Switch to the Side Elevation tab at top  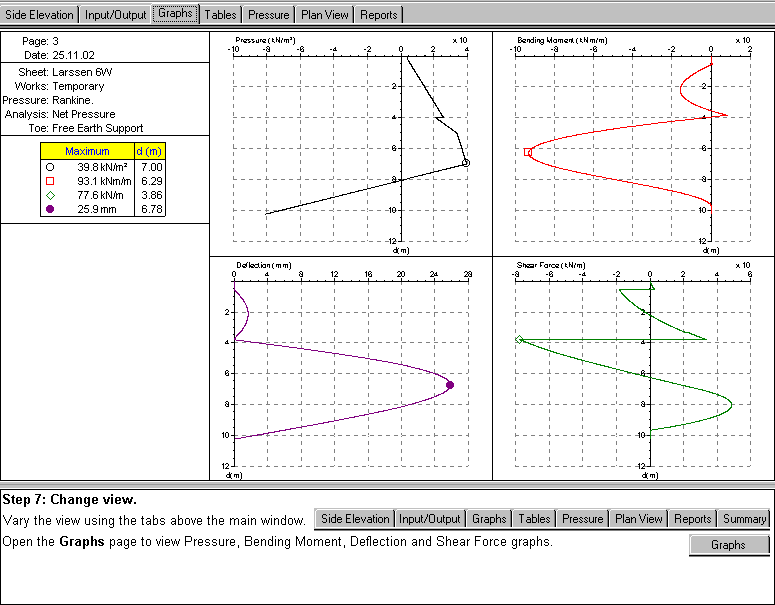tap(40, 14)
